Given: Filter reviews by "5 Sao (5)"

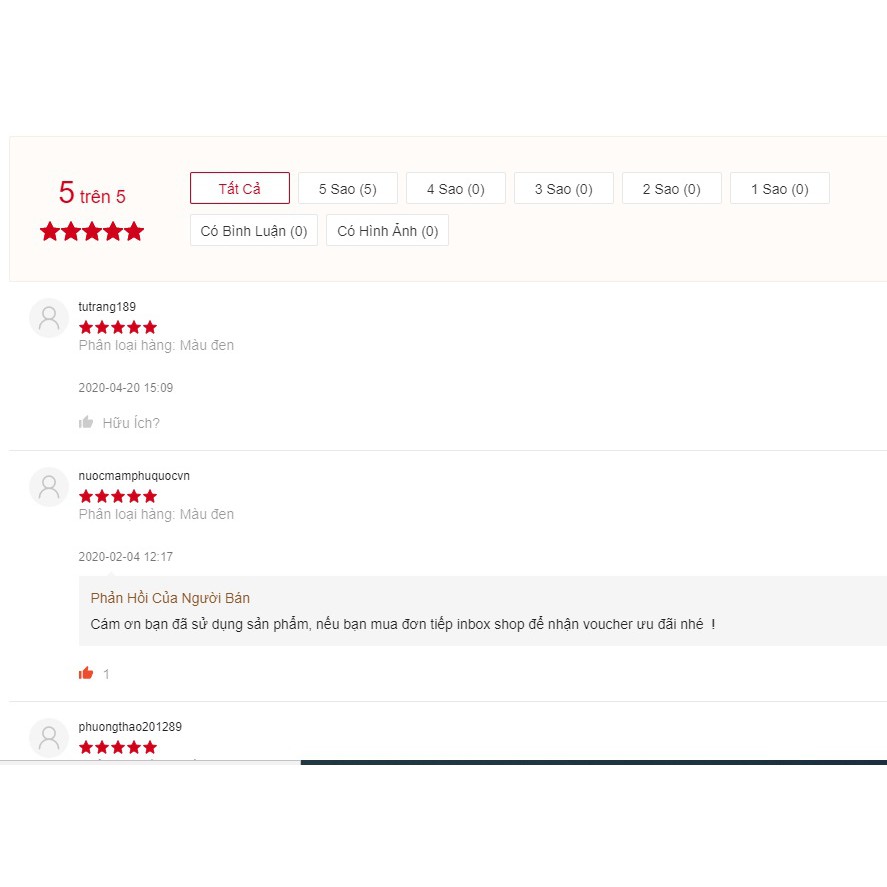Looking at the screenshot, I should coord(348,189).
